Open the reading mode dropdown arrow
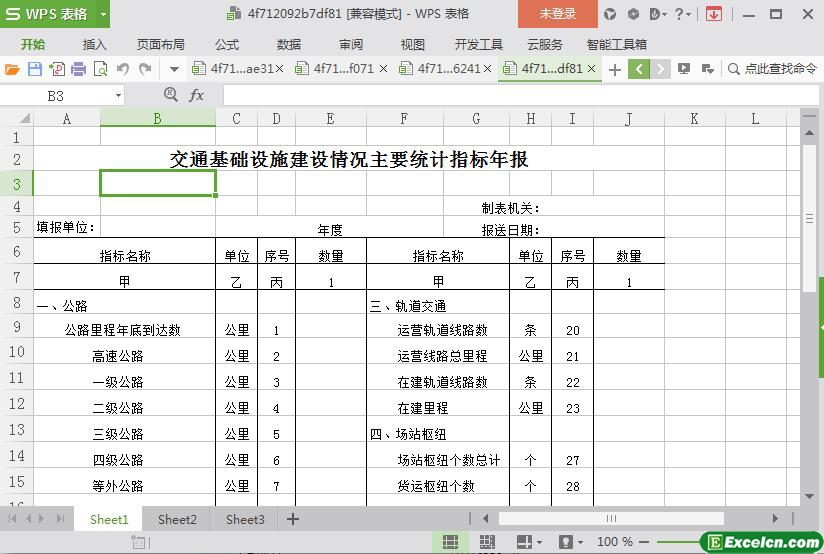Screen dimensions: 824x554 [540, 542]
